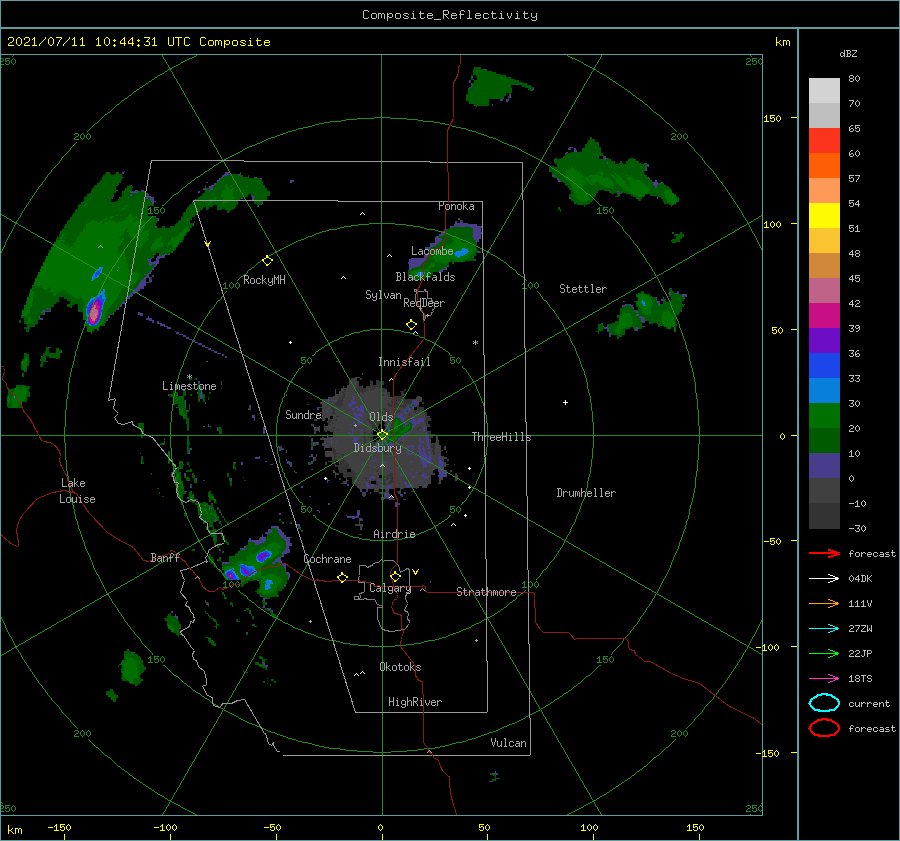The image size is (900, 841).
Task: Select the red forecast oval icon
Action: point(824,728)
